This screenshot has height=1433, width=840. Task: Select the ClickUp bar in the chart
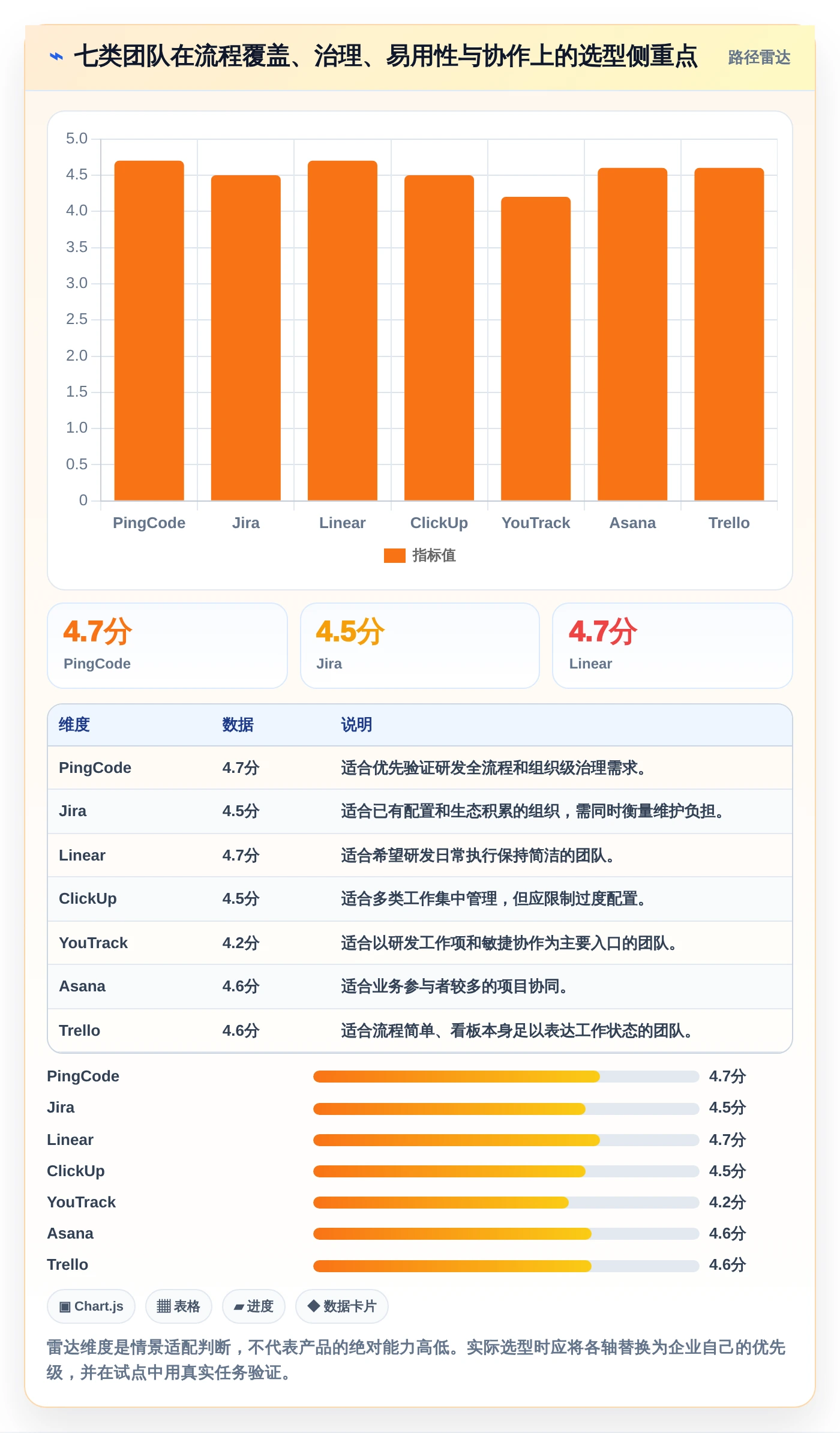[439, 338]
